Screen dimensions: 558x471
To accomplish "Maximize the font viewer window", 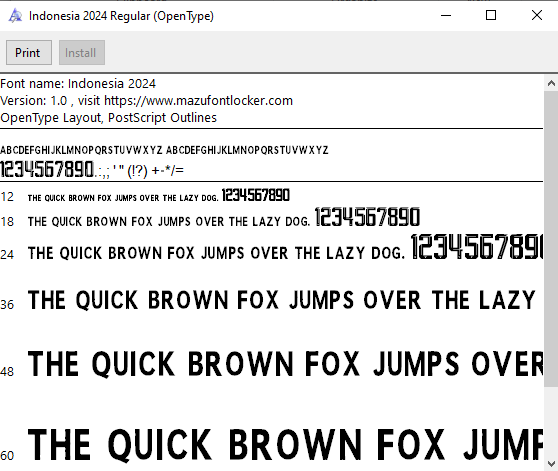I will (491, 15).
